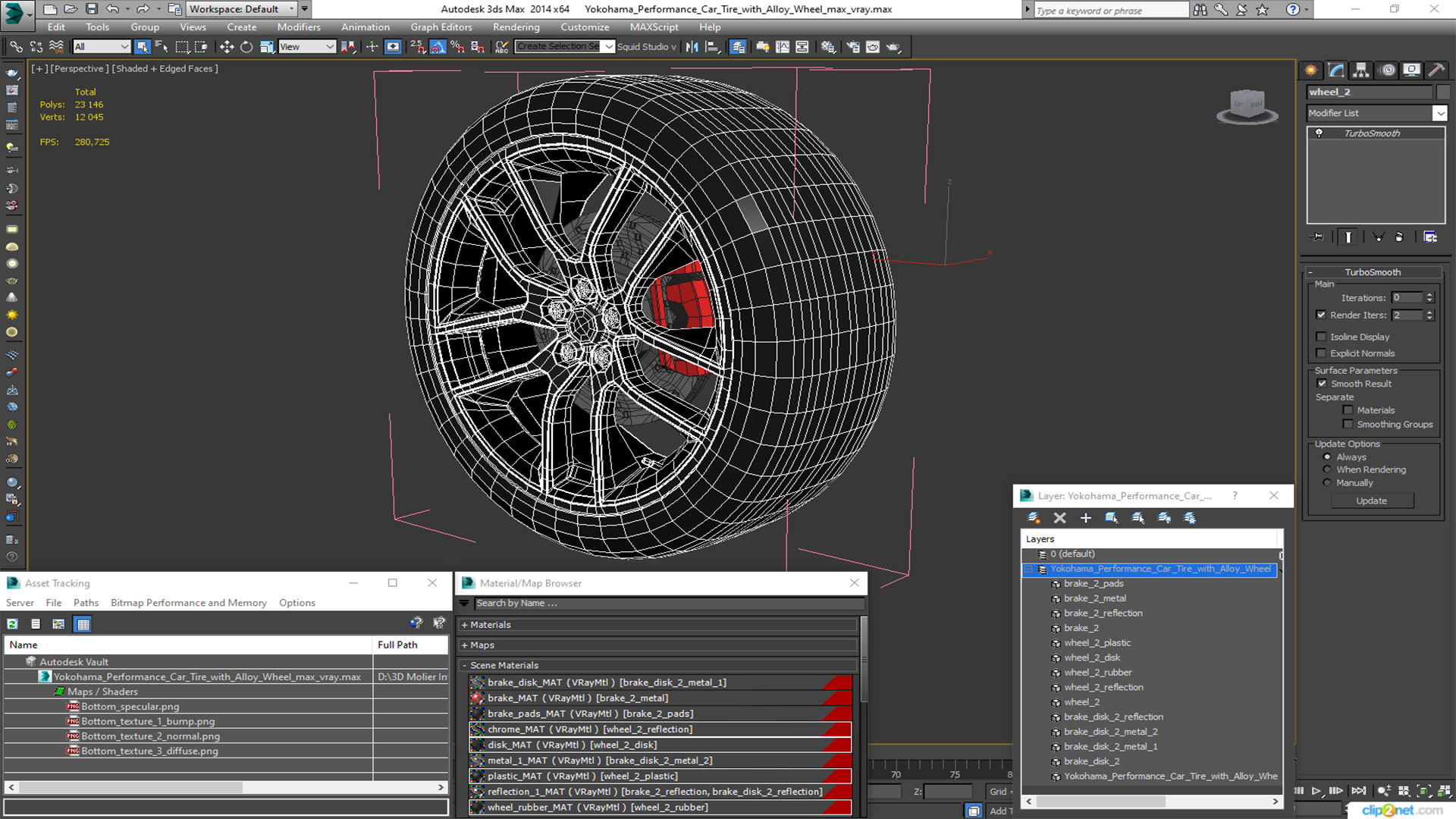Open the Utilities hammer panel tab
This screenshot has width=1456, height=819.
(x=1436, y=71)
